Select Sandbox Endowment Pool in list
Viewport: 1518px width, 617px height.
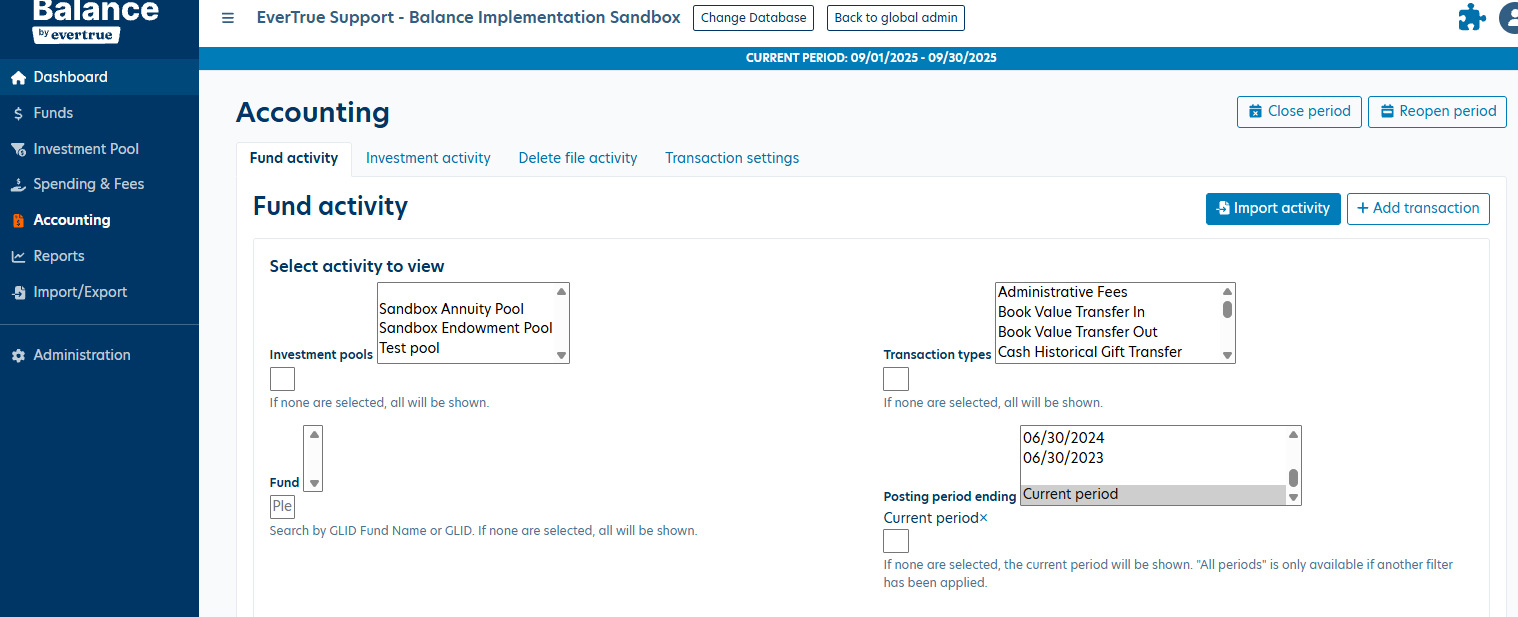point(465,328)
